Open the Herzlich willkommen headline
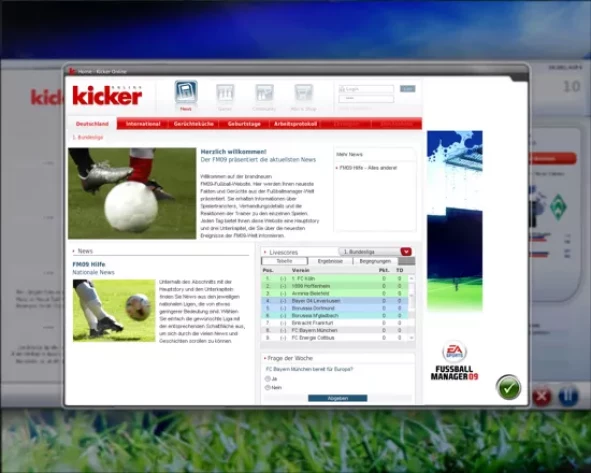This screenshot has height=473, width=591. [233, 152]
